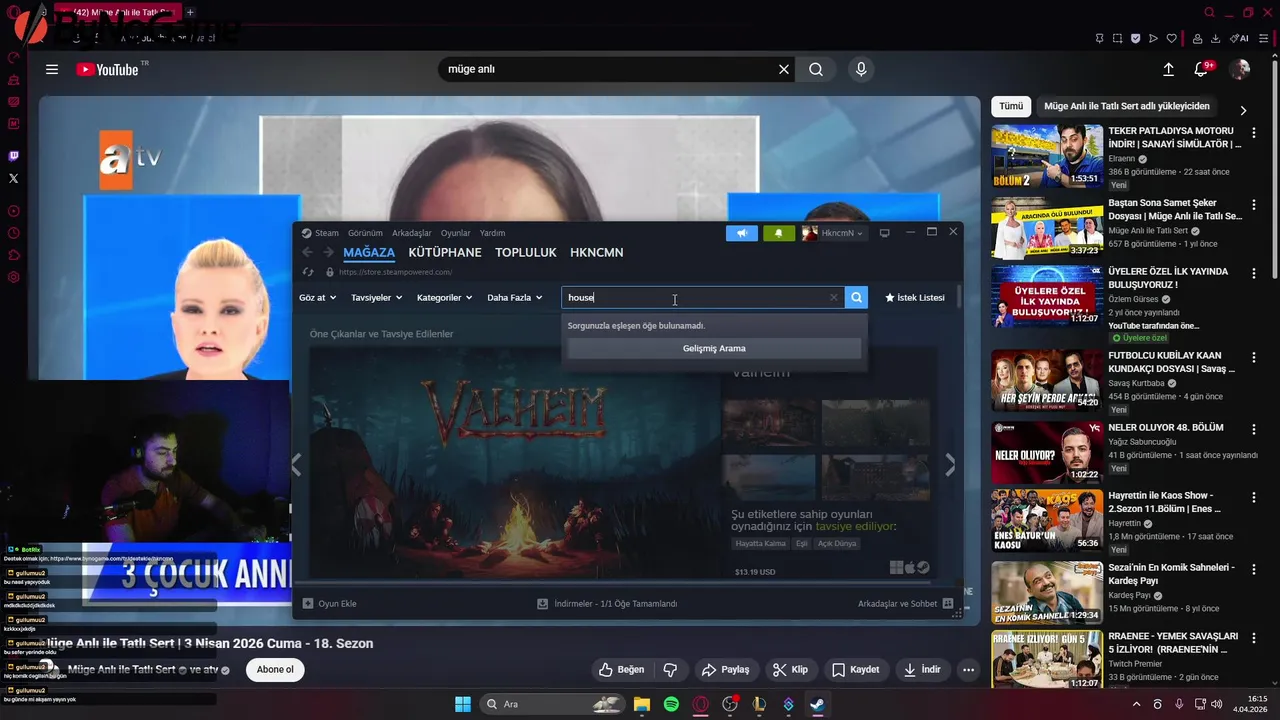
Task: Show next Steam featured carousel item
Action: pos(950,465)
